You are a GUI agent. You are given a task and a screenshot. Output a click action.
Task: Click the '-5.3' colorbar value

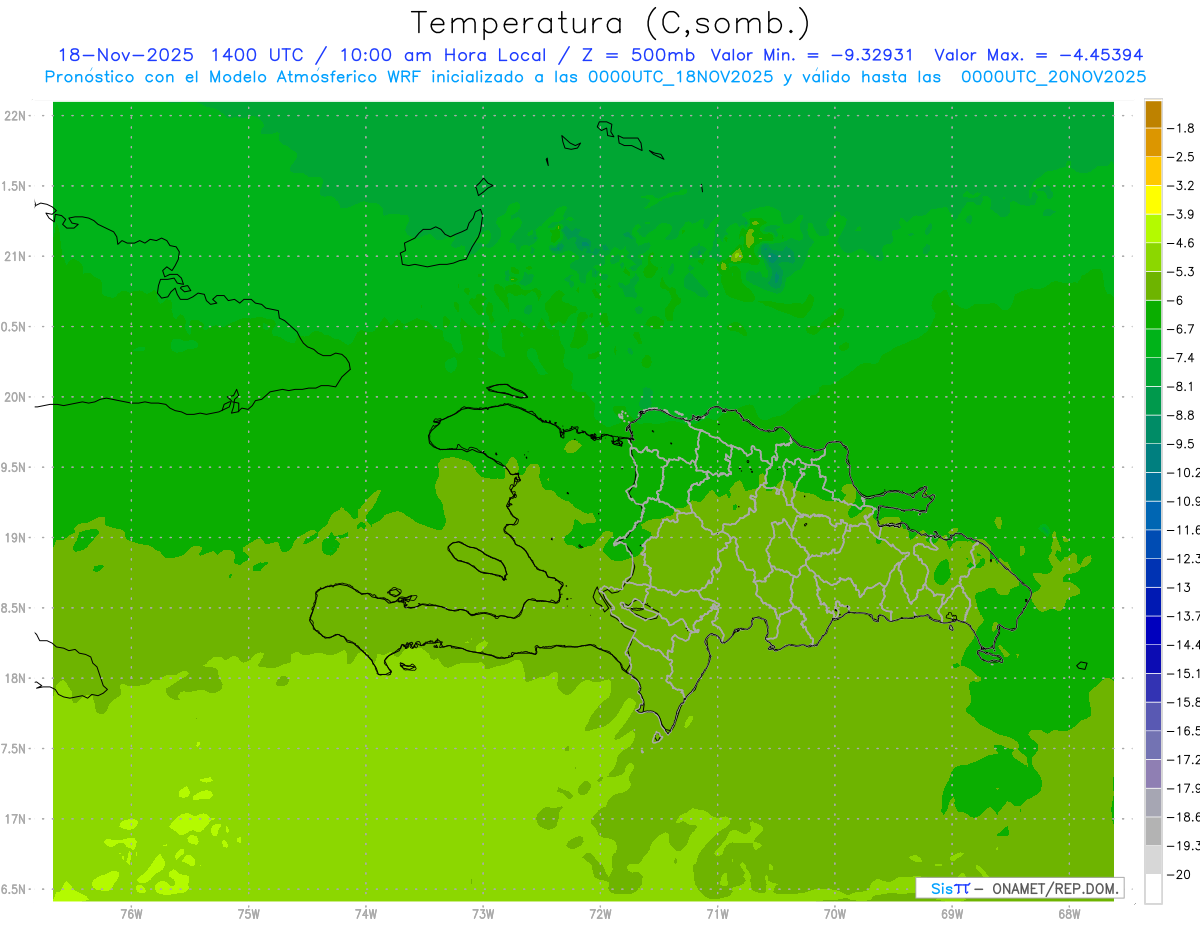pos(1181,271)
